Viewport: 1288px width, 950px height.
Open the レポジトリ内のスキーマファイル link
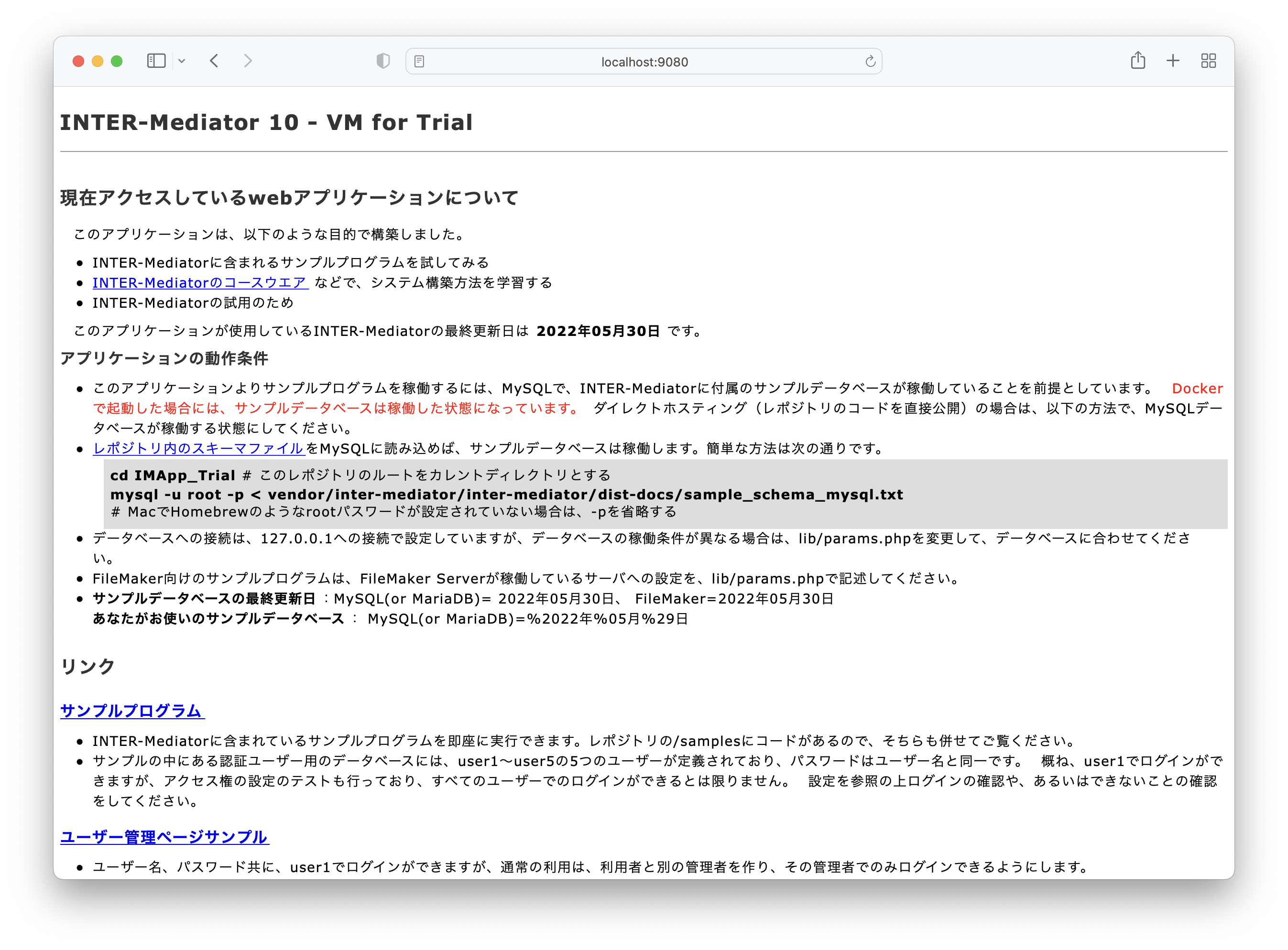tap(198, 449)
